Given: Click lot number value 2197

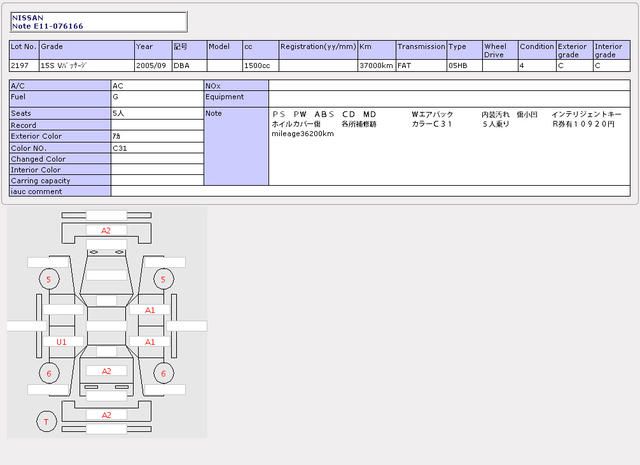Looking at the screenshot, I should (24, 66).
